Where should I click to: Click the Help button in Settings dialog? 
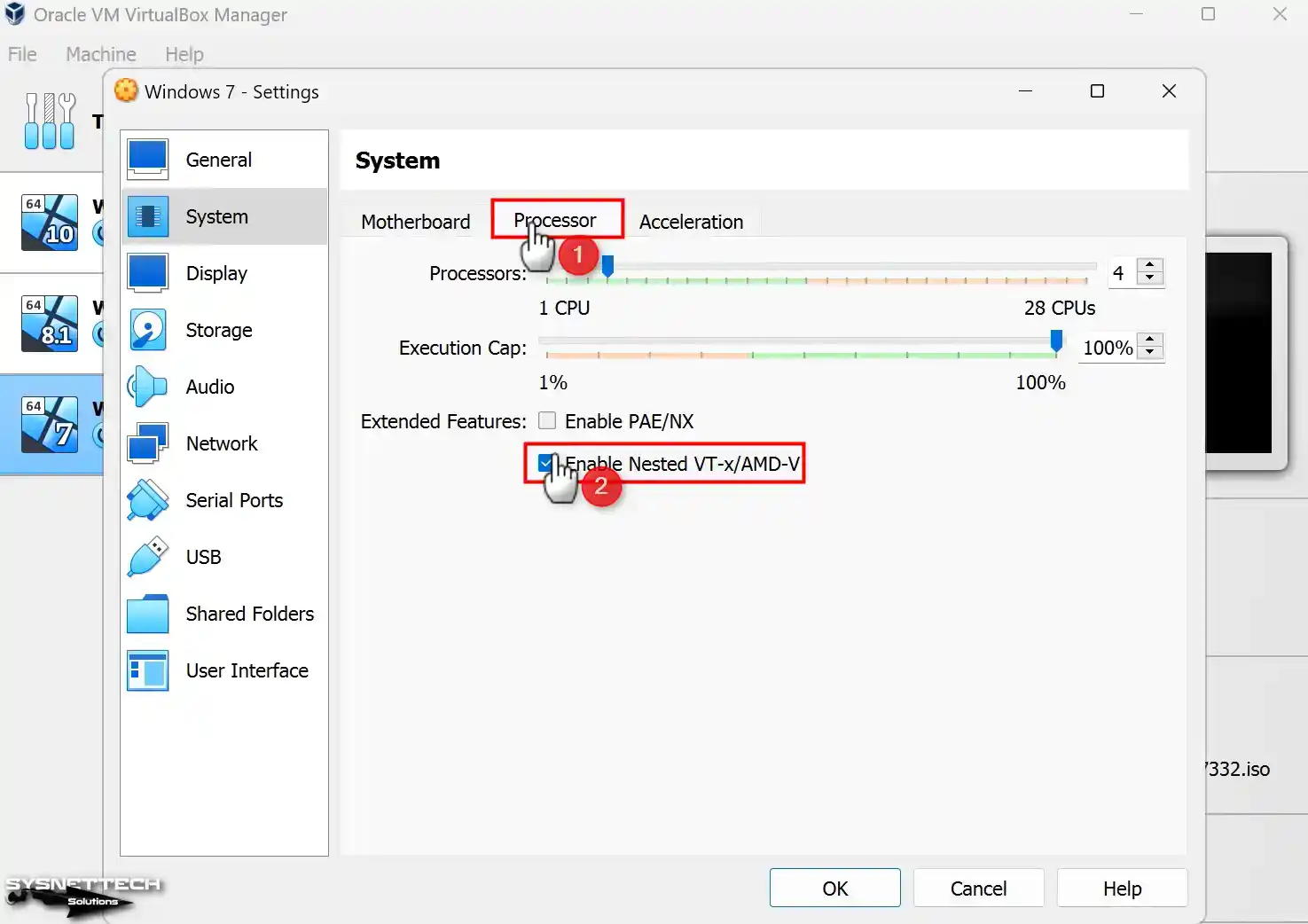tap(1122, 888)
